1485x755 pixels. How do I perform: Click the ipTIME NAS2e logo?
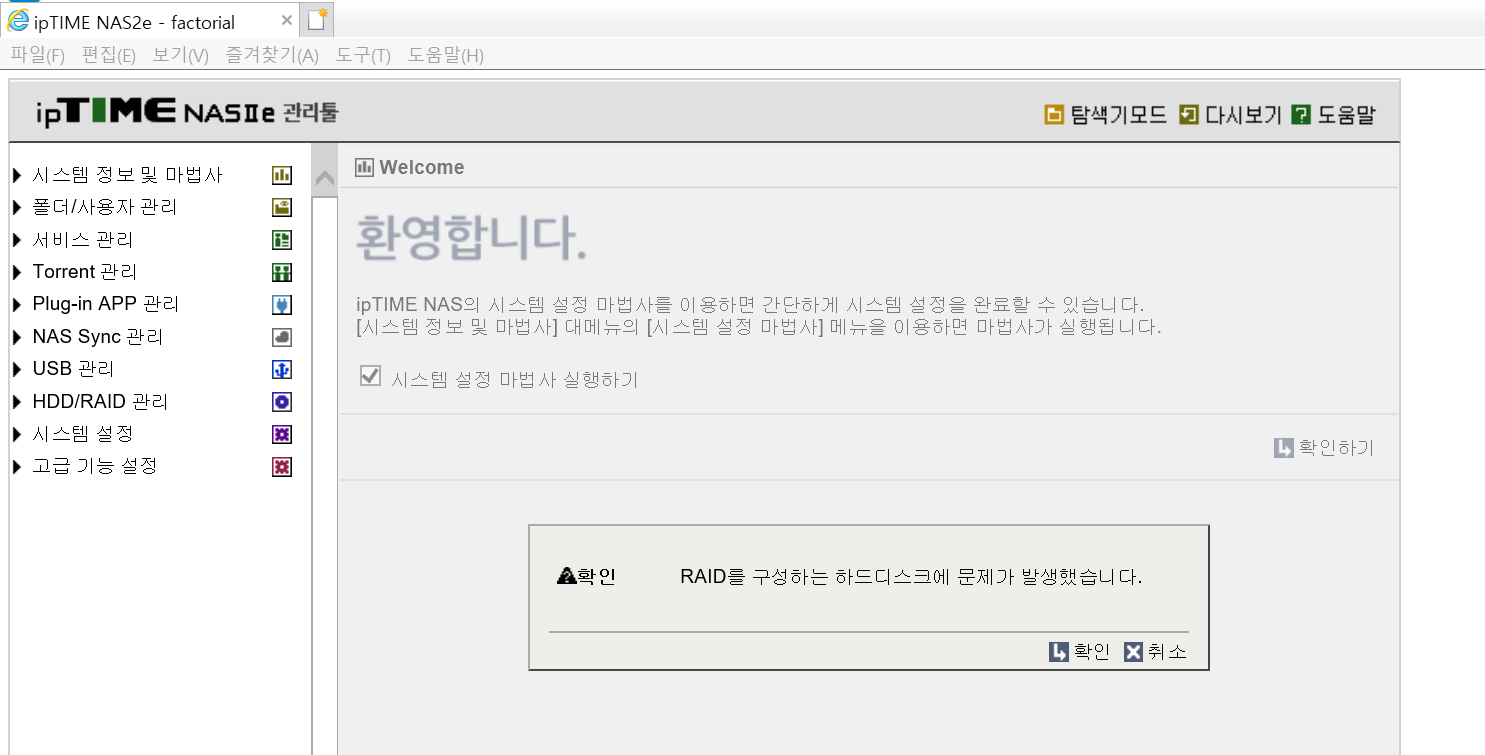(187, 112)
